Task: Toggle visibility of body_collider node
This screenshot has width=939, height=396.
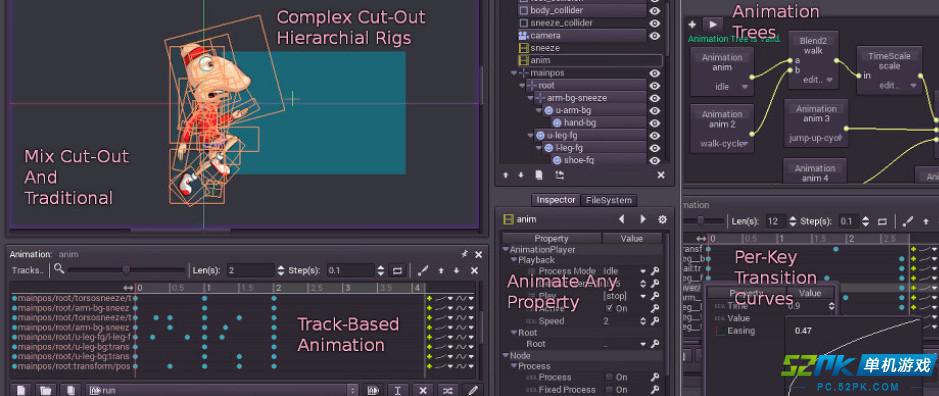Action: click(655, 10)
